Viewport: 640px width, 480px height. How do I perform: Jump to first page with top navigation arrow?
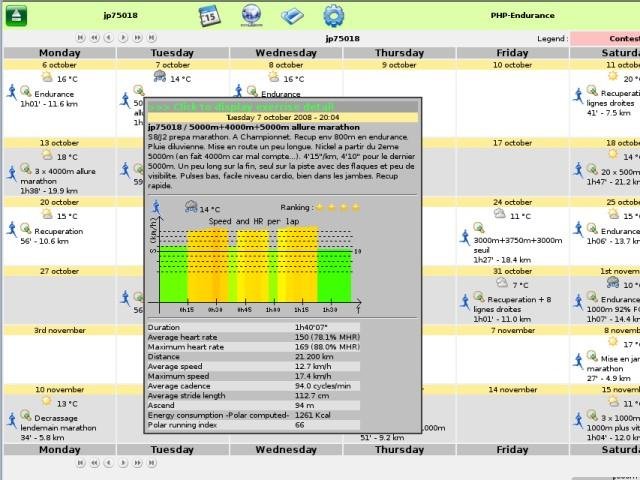point(81,38)
